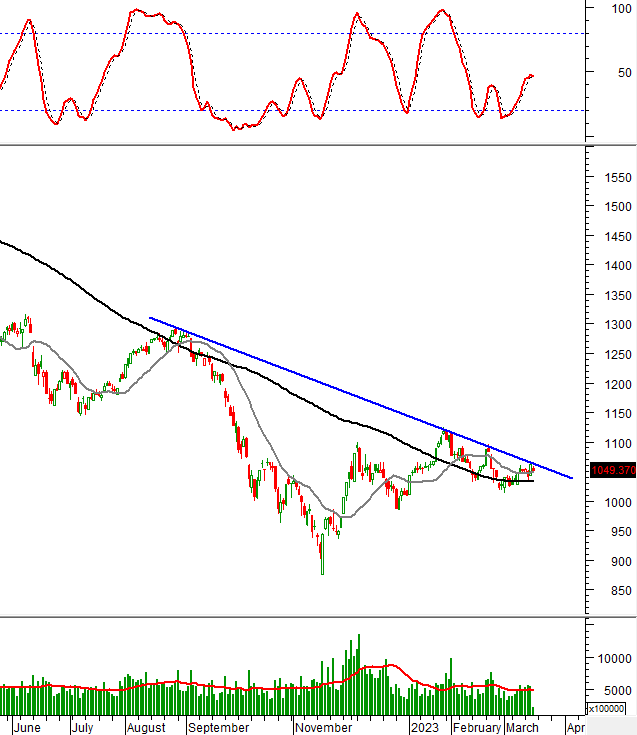
Task: Click the 1000 price axis label
Action: (x=618, y=502)
